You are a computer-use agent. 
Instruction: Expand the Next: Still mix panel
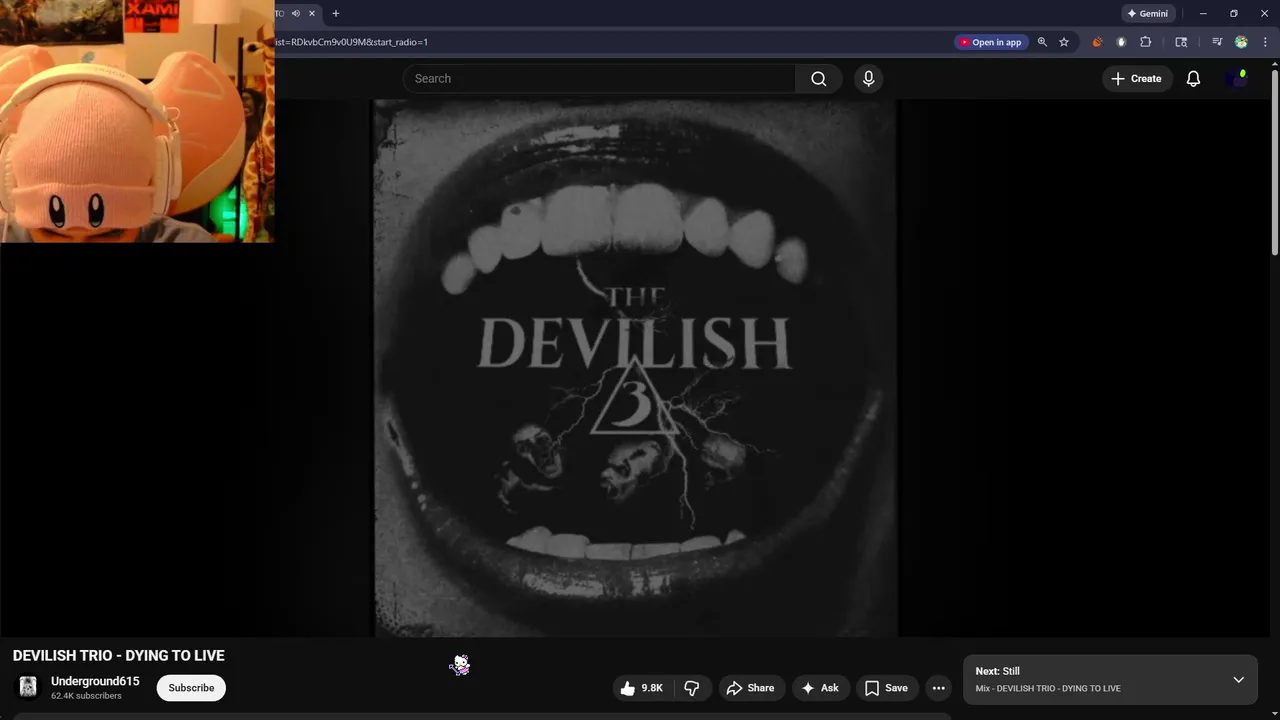point(1238,680)
